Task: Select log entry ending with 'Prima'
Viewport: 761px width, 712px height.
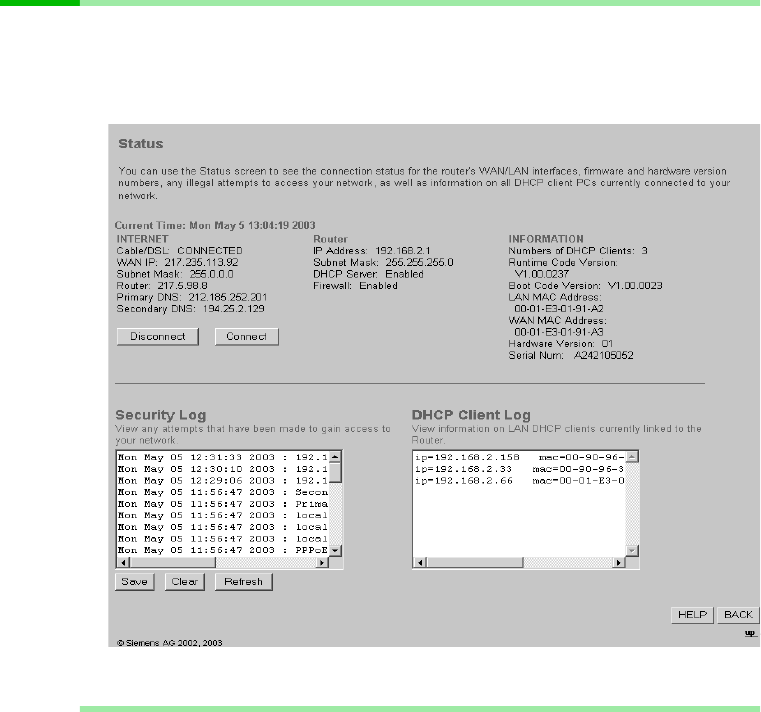Action: click(x=223, y=504)
